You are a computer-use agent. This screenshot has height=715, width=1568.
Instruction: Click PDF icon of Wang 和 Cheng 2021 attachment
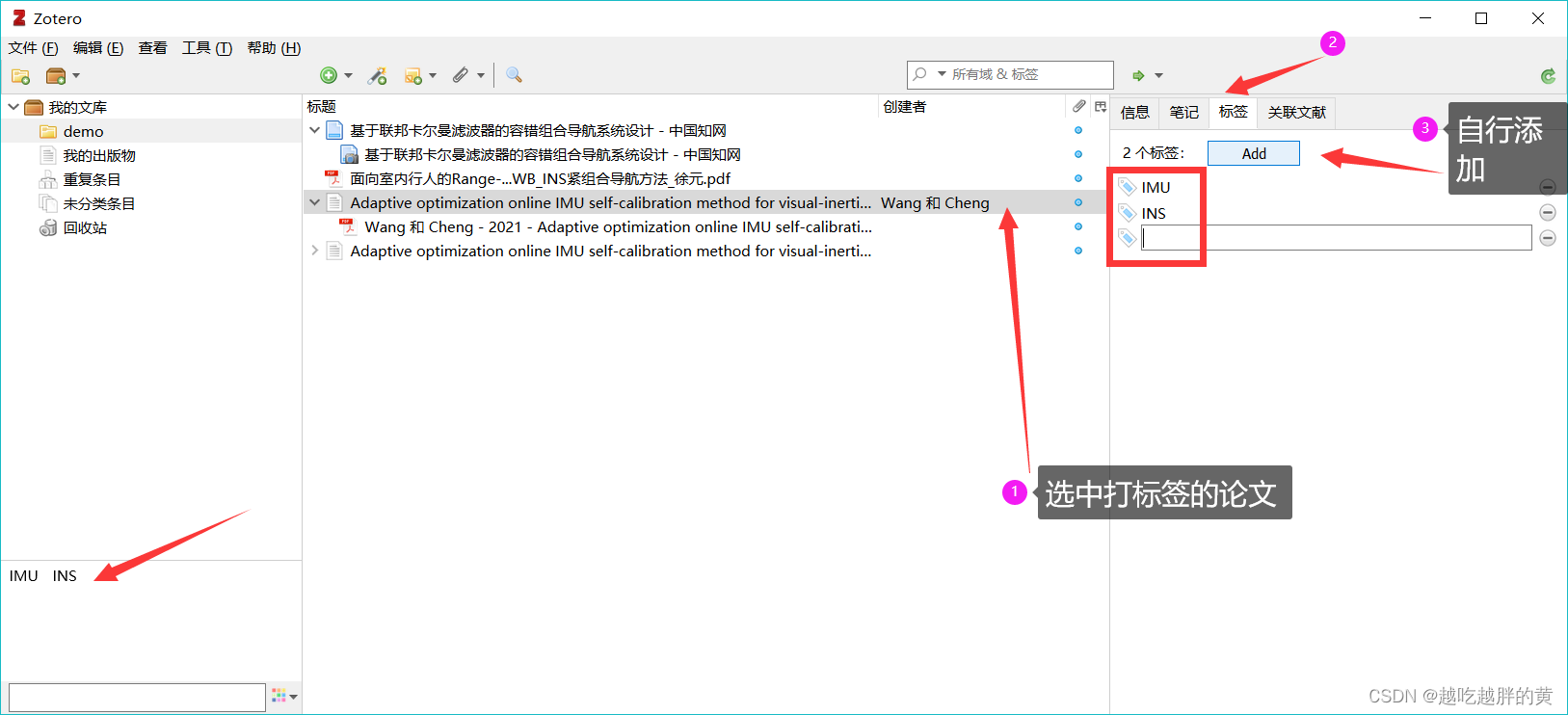[348, 226]
